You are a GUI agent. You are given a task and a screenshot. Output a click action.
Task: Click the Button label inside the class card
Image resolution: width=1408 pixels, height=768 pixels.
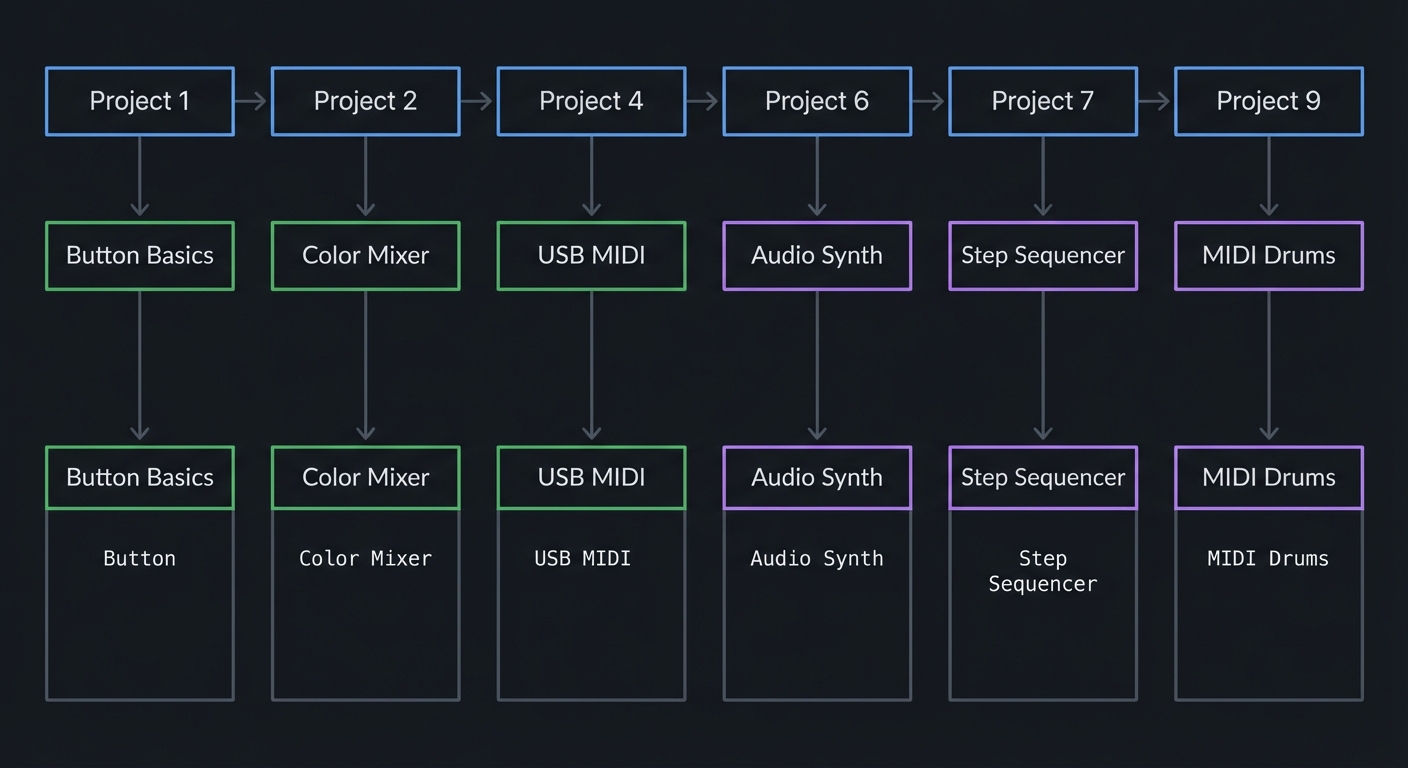(x=139, y=558)
